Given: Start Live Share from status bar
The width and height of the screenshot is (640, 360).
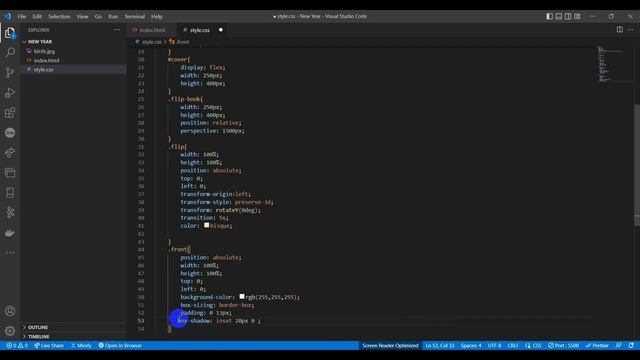Looking at the screenshot, I should point(49,345).
